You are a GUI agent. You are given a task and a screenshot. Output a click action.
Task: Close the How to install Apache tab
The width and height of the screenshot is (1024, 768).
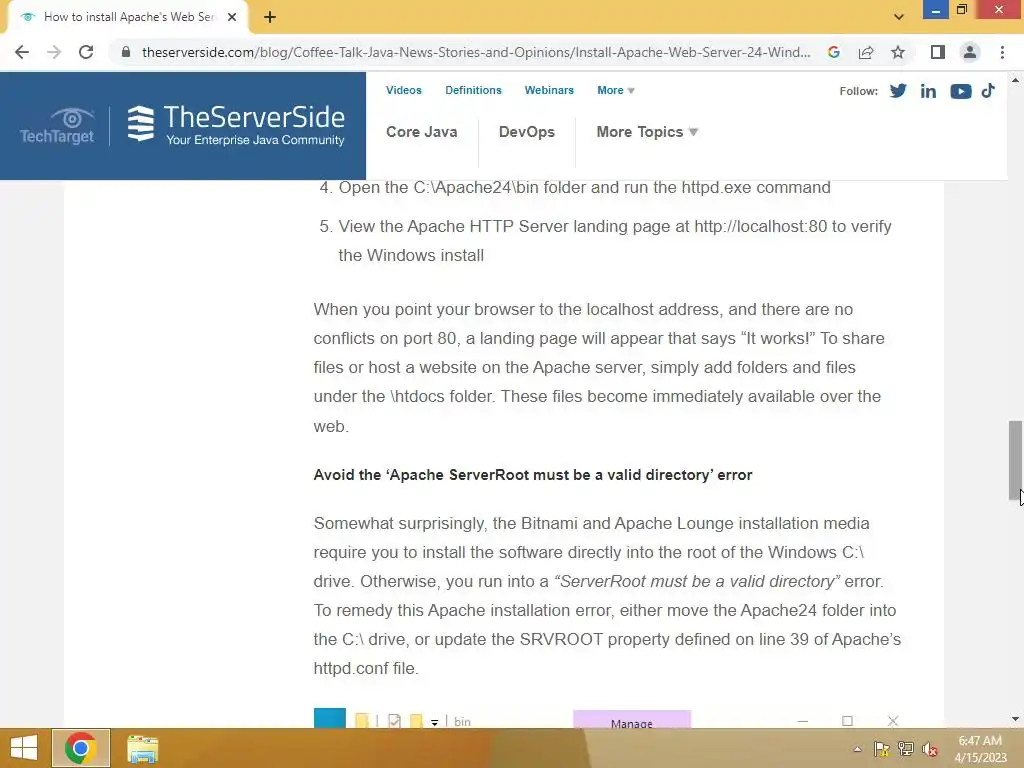pyautogui.click(x=232, y=17)
